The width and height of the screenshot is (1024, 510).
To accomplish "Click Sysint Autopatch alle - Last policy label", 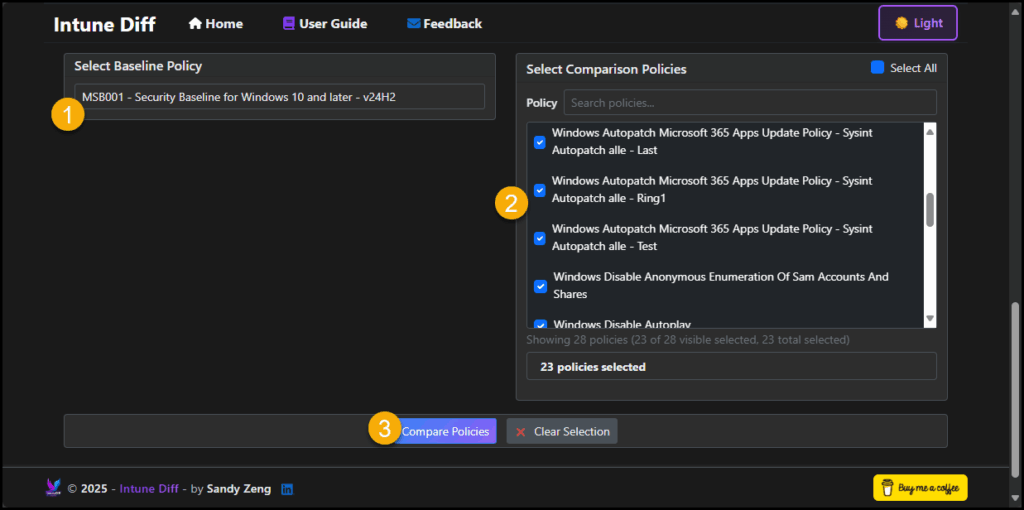I will [712, 141].
